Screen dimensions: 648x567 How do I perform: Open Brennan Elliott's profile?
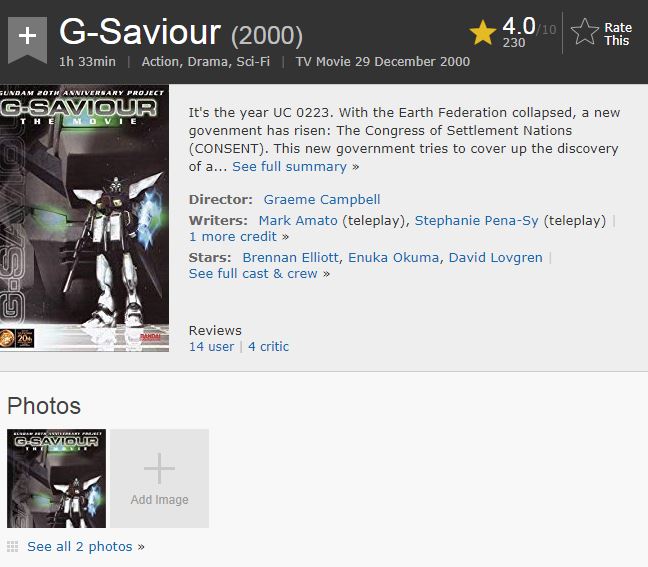[x=291, y=257]
